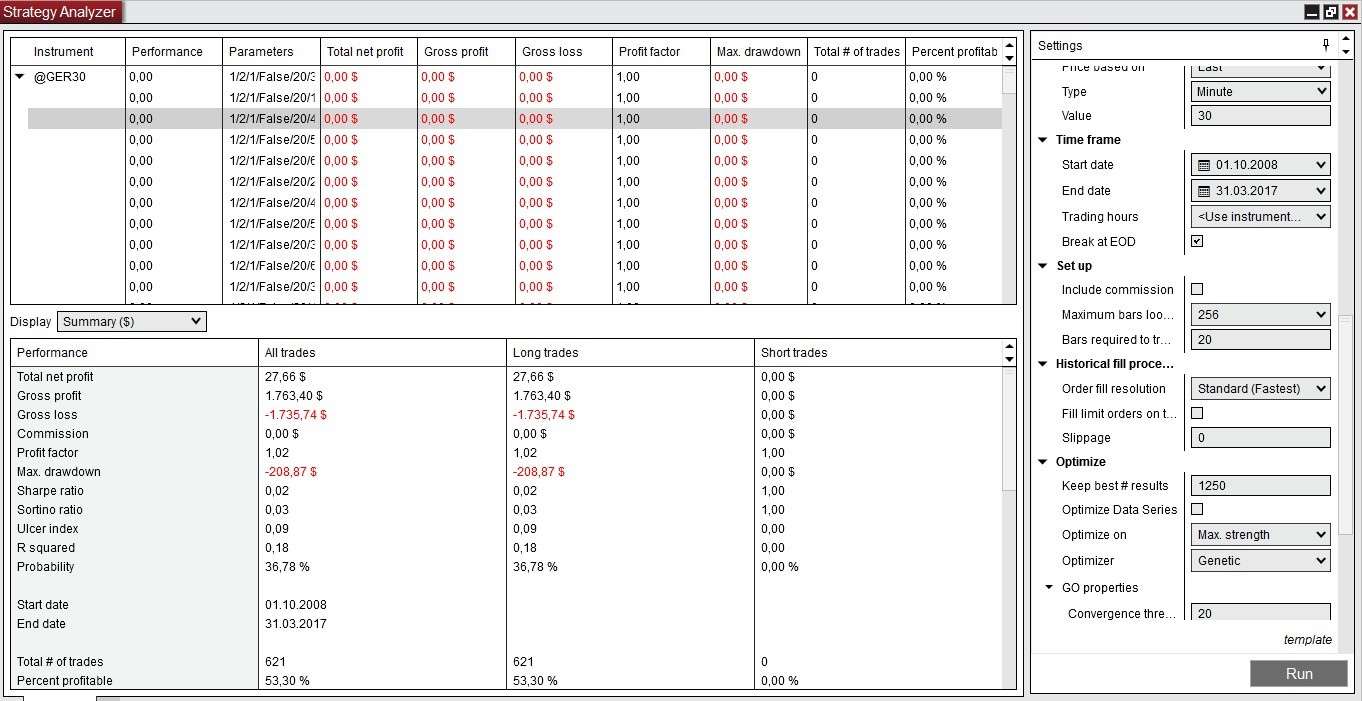Screen dimensions: 1362x701
Task: Sort by the Gross profit column header
Action: click(465, 52)
